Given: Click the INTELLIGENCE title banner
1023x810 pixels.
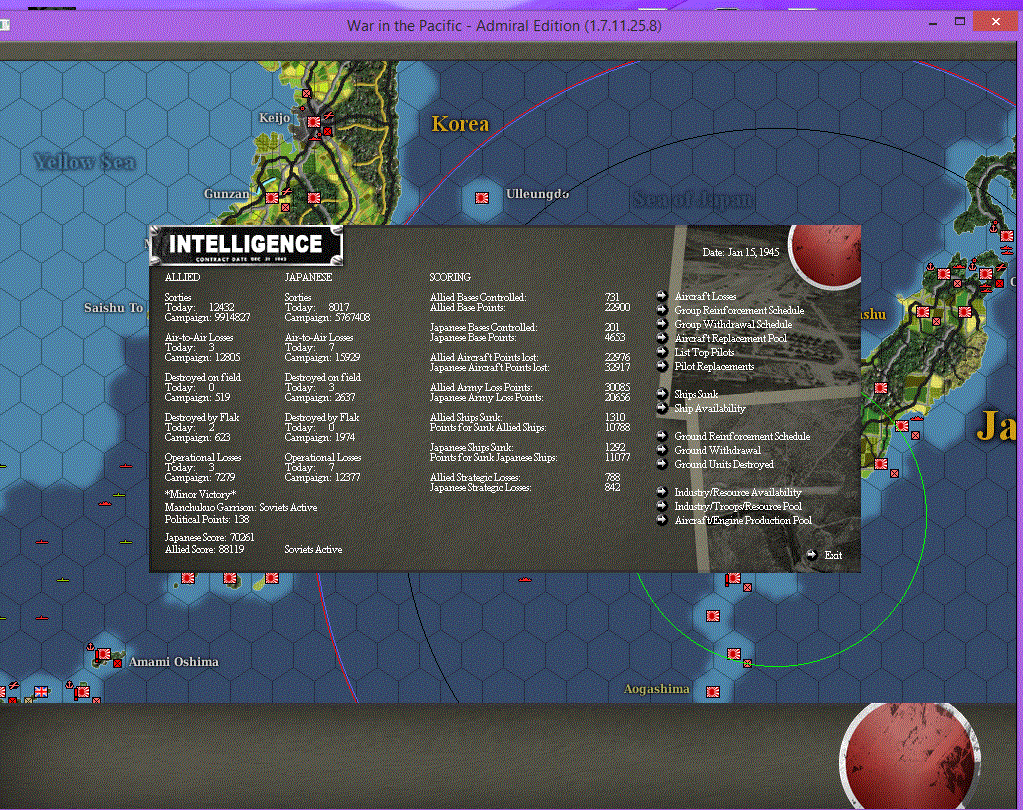Looking at the screenshot, I should 246,245.
